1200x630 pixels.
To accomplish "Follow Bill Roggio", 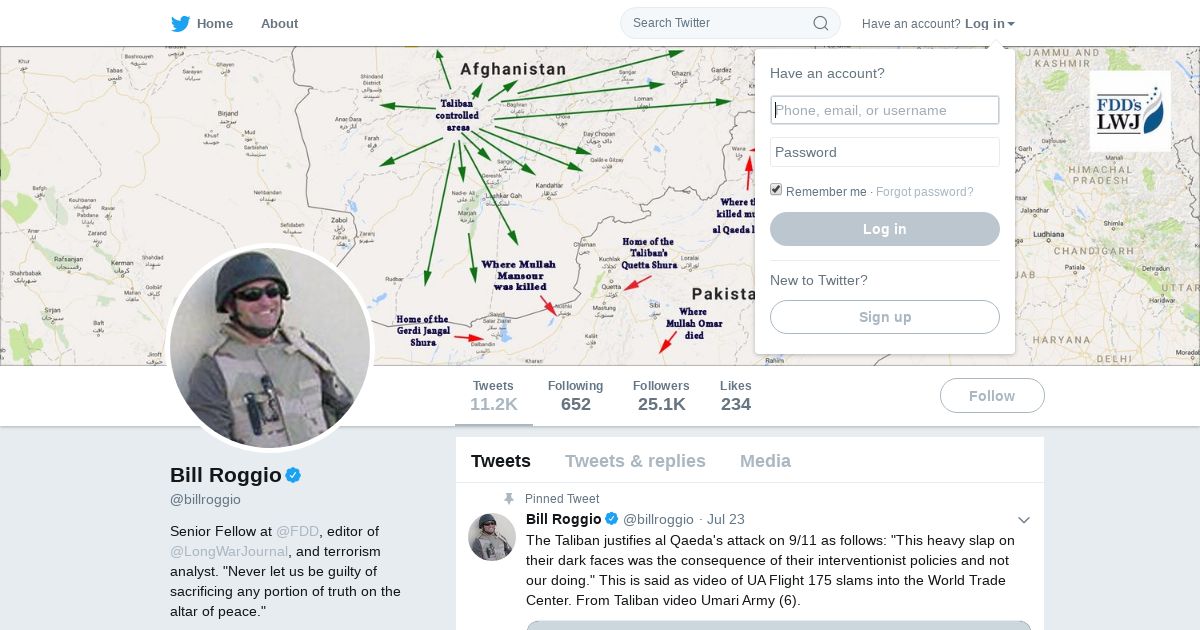I will [x=991, y=396].
